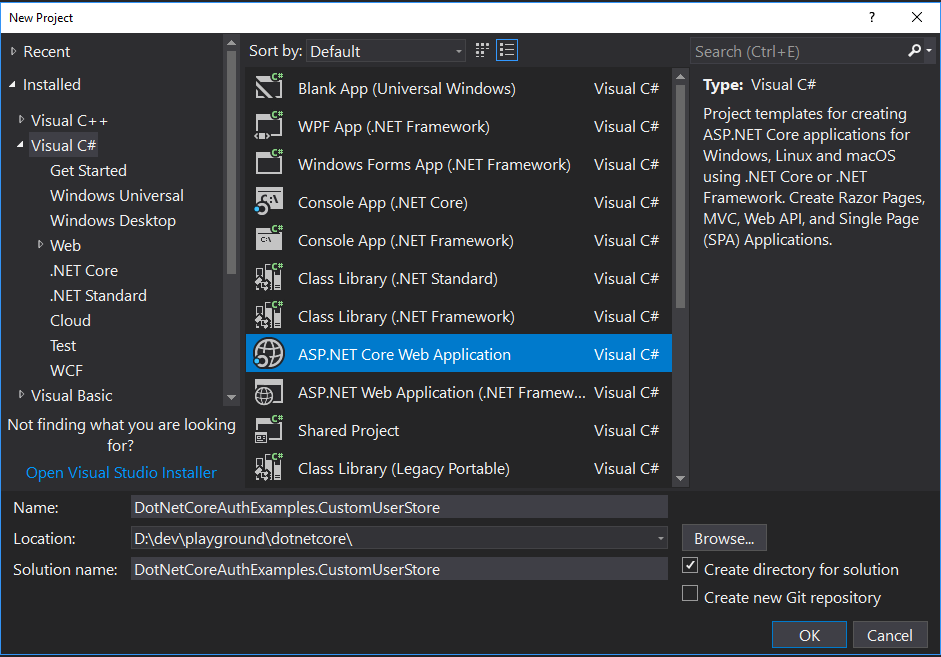
Task: Open the search options dropdown arrow
Action: click(929, 51)
